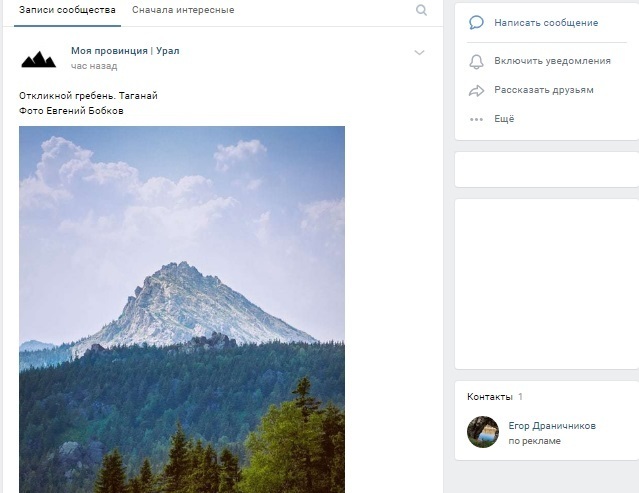Click the bell notifications icon
The width and height of the screenshot is (639, 493).
coord(476,62)
